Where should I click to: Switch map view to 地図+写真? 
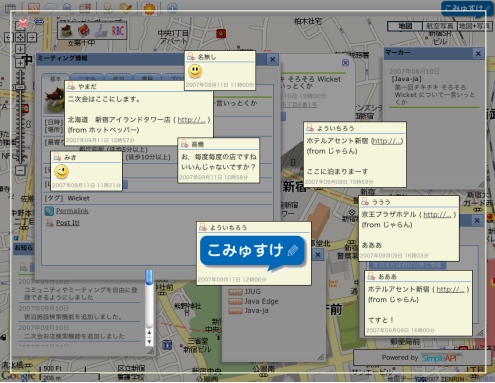coord(474,26)
